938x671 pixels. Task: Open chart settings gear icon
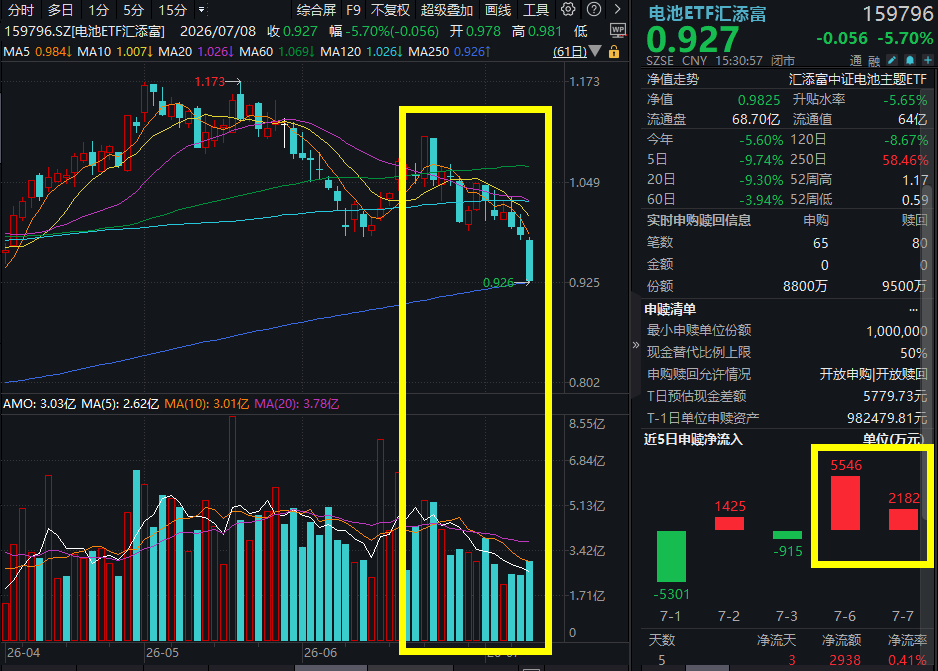click(568, 10)
